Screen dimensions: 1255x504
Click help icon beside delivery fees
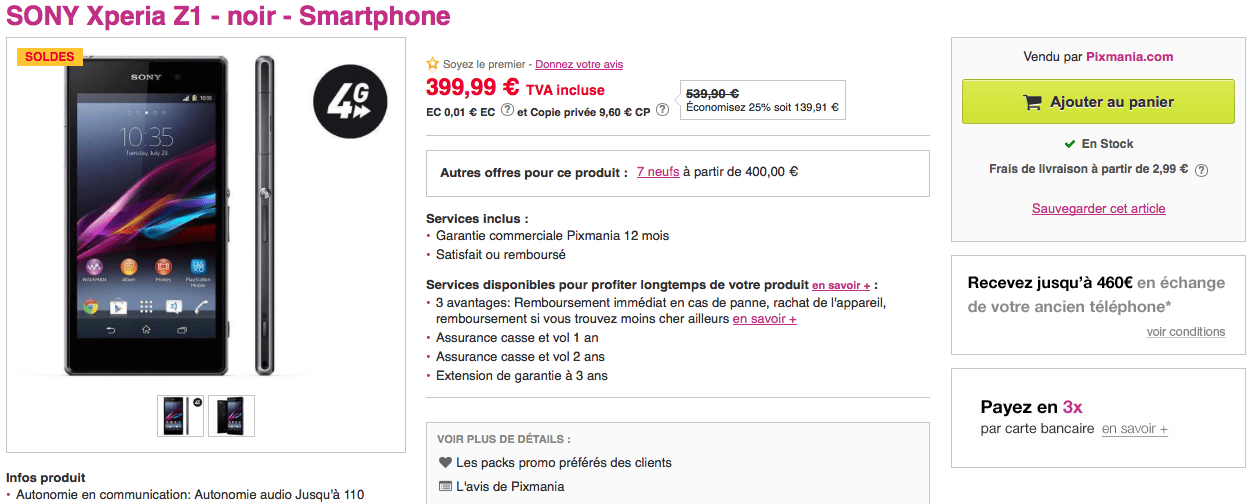coord(1201,170)
